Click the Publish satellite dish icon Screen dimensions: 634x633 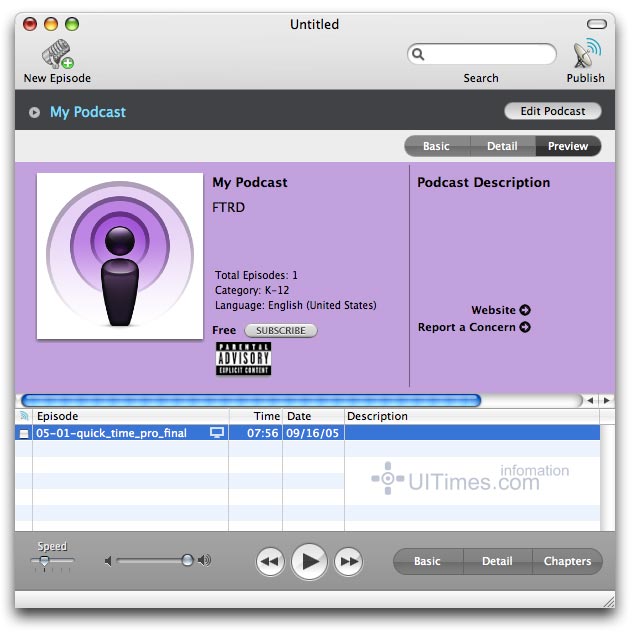(x=586, y=53)
